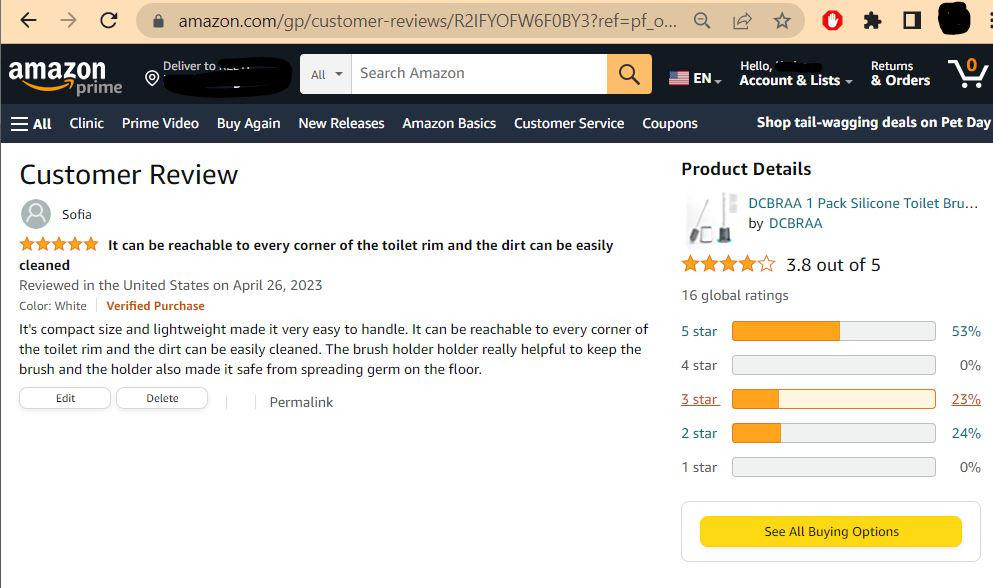The image size is (993, 588).
Task: Open the EN language selector
Action: [x=695, y=79]
